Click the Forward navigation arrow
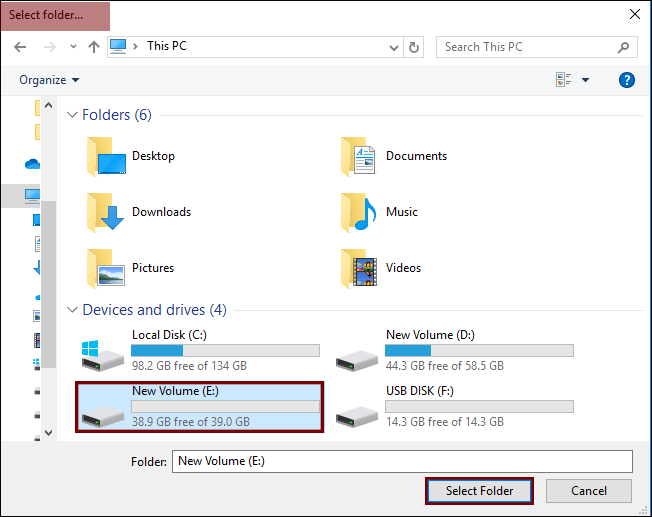The height and width of the screenshot is (517, 652). pos(49,47)
